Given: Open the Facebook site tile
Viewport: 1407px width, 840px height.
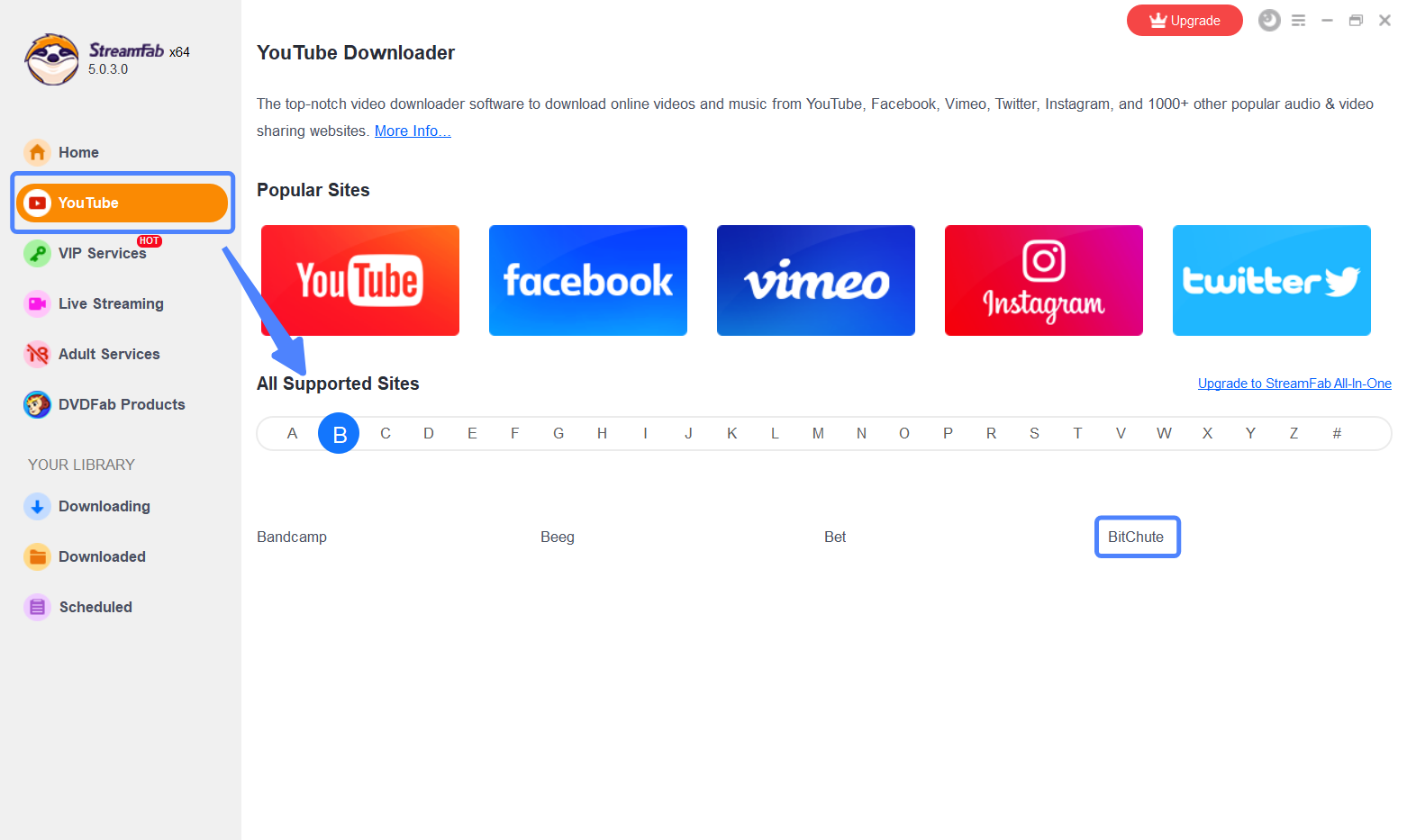Looking at the screenshot, I should coord(588,280).
